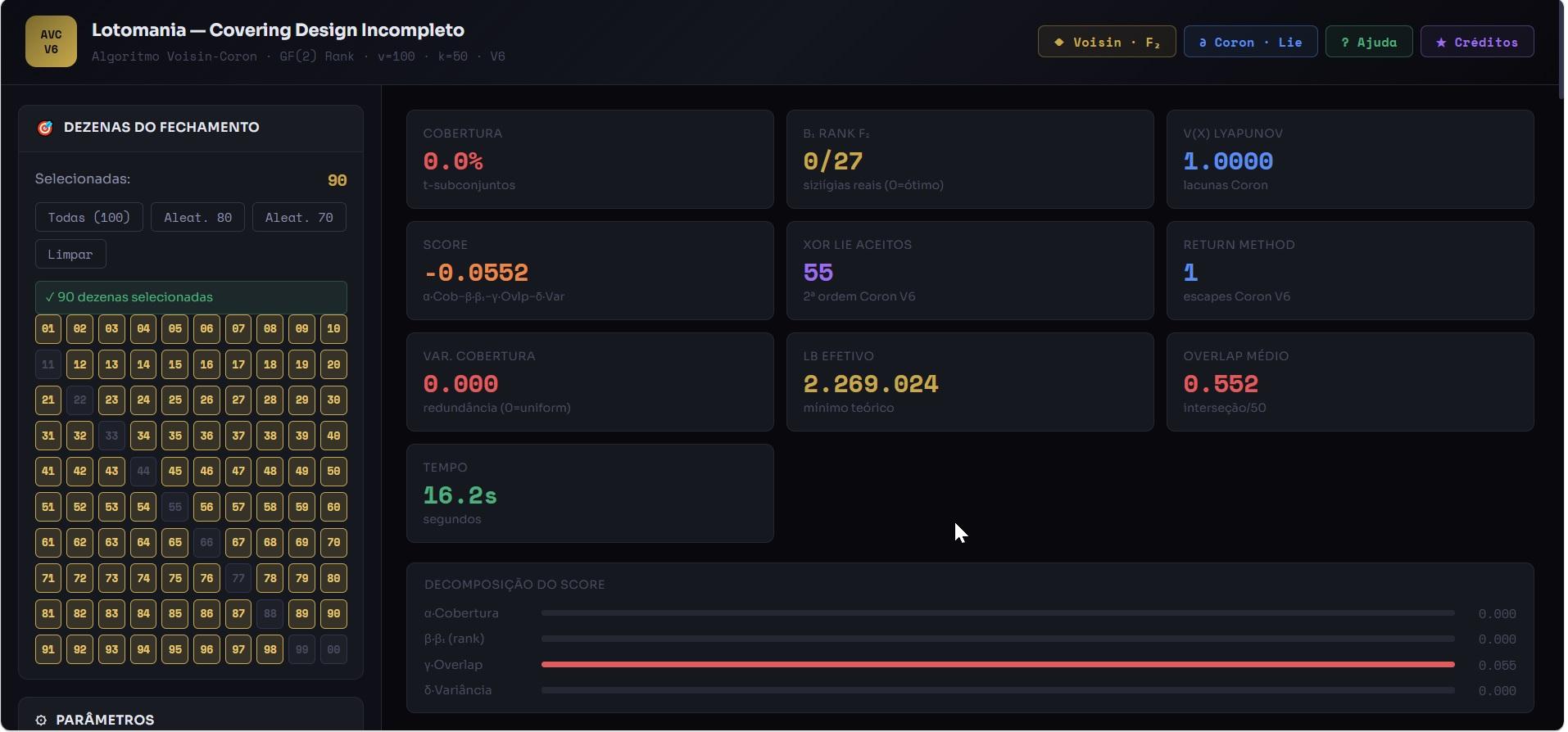Open the Ajuda help button

pos(1368,42)
